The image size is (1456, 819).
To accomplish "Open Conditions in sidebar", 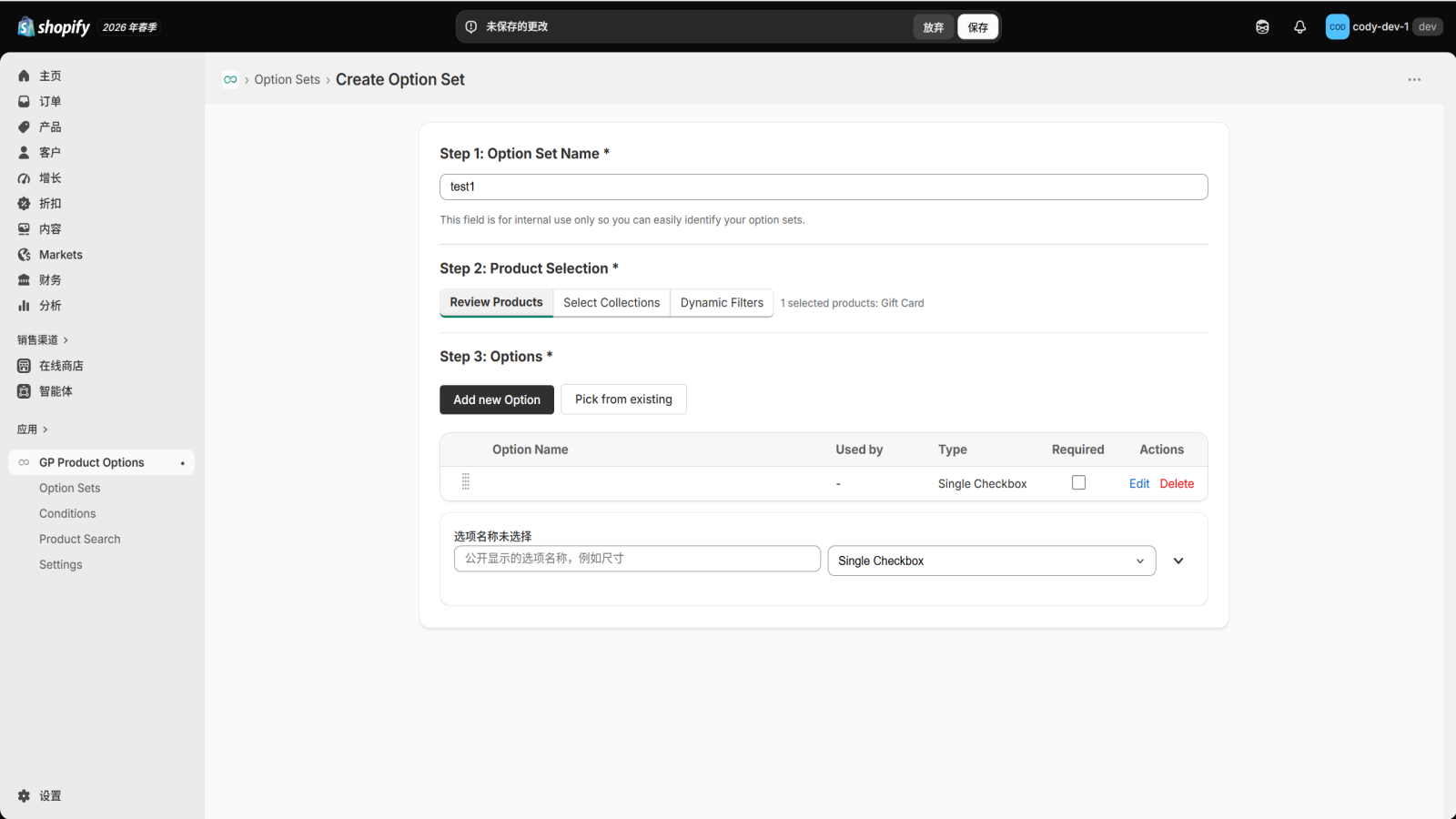I will coord(67,514).
